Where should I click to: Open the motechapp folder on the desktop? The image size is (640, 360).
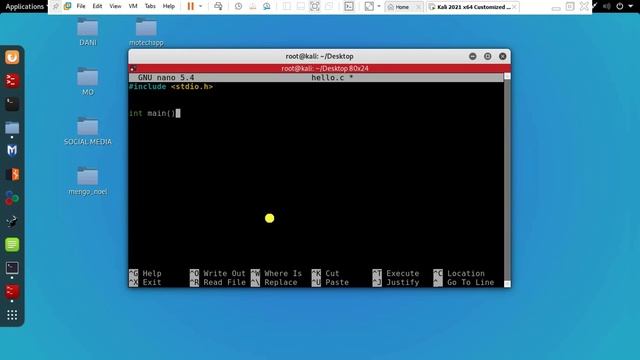coord(146,32)
